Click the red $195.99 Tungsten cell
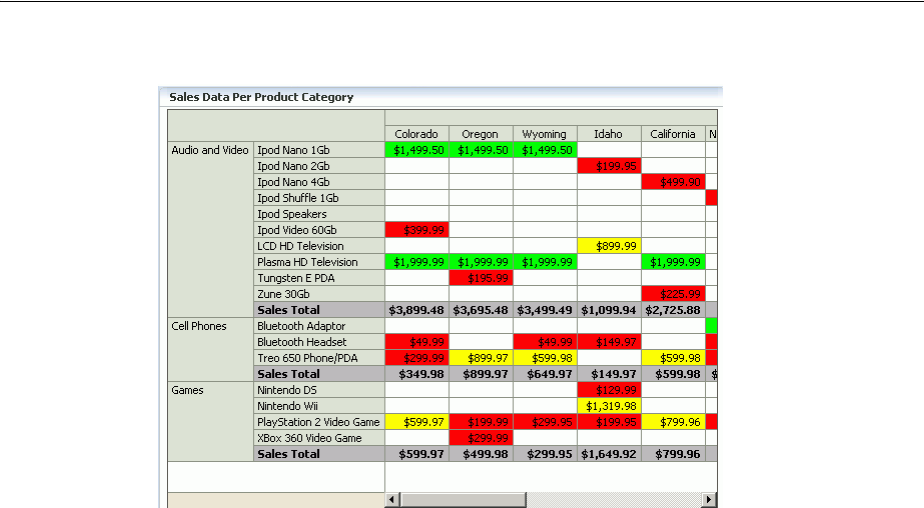This screenshot has height=508, width=924. pyautogui.click(x=481, y=278)
